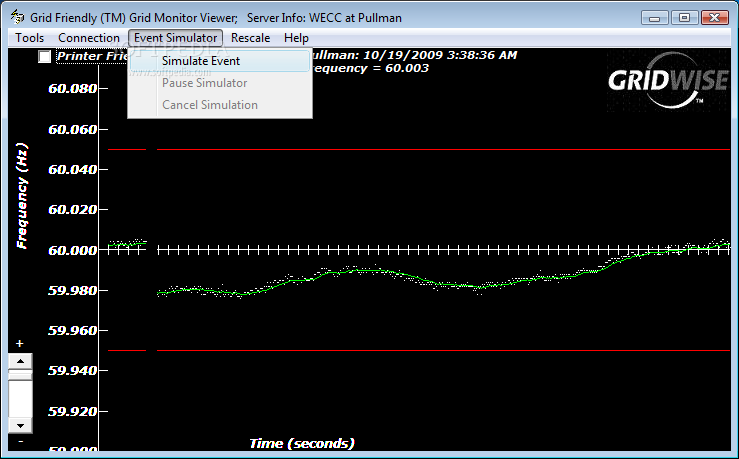Screen dimensions: 739x459
Task: Click the frequency = 60.003 readout
Action: [x=370, y=68]
